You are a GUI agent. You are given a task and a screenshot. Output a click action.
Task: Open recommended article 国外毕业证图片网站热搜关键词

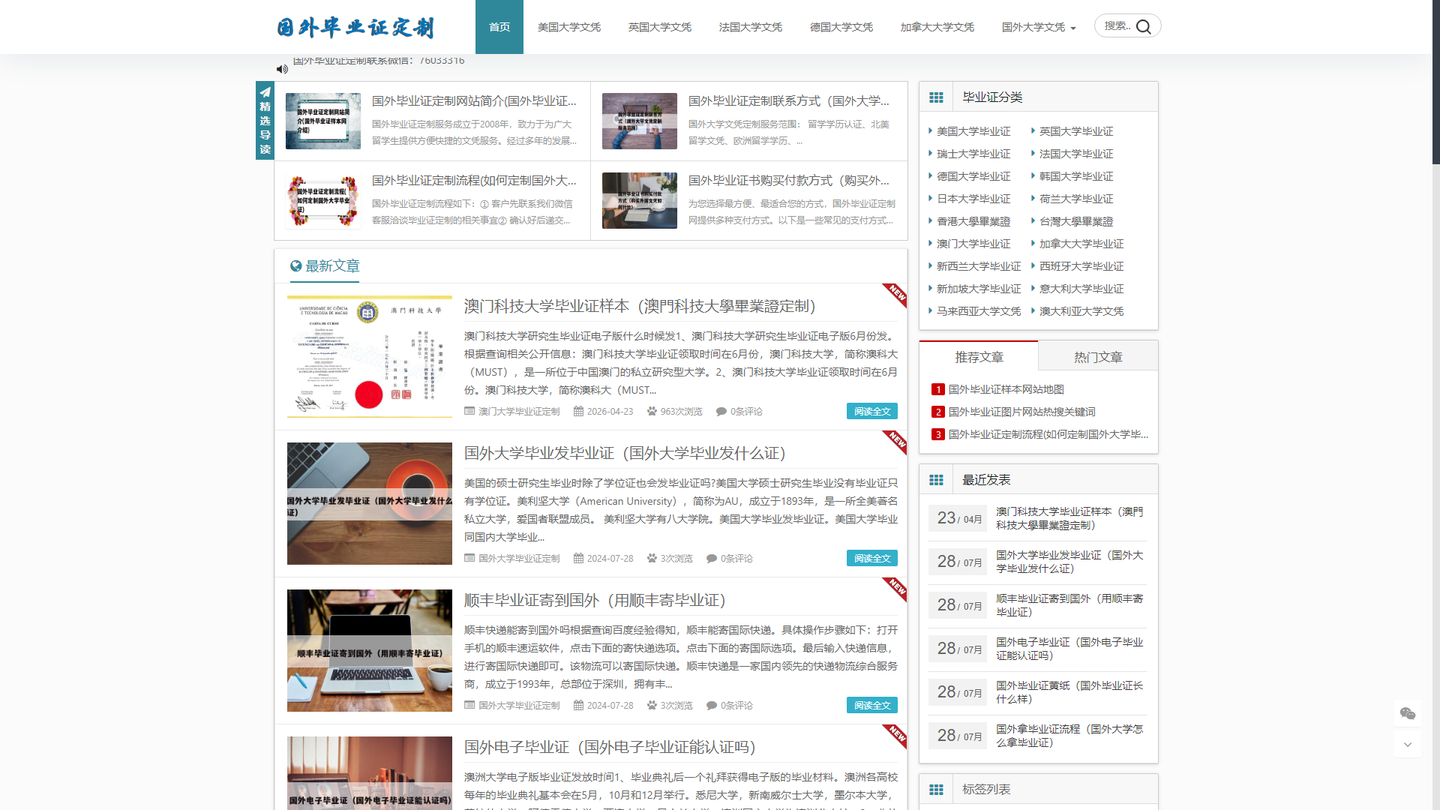[x=1022, y=412]
